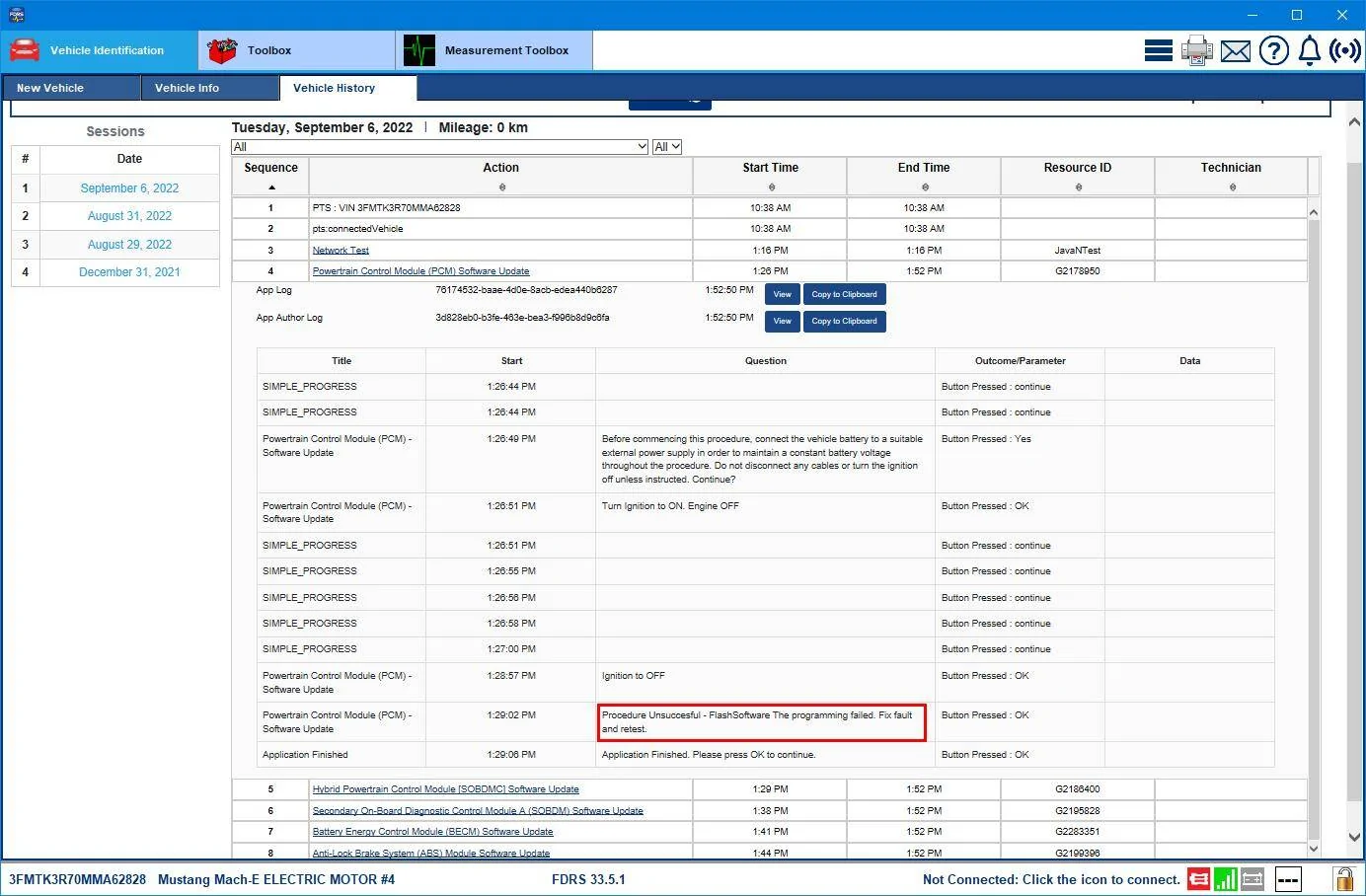
Task: Open the wide All filter dropdown
Action: (x=439, y=147)
